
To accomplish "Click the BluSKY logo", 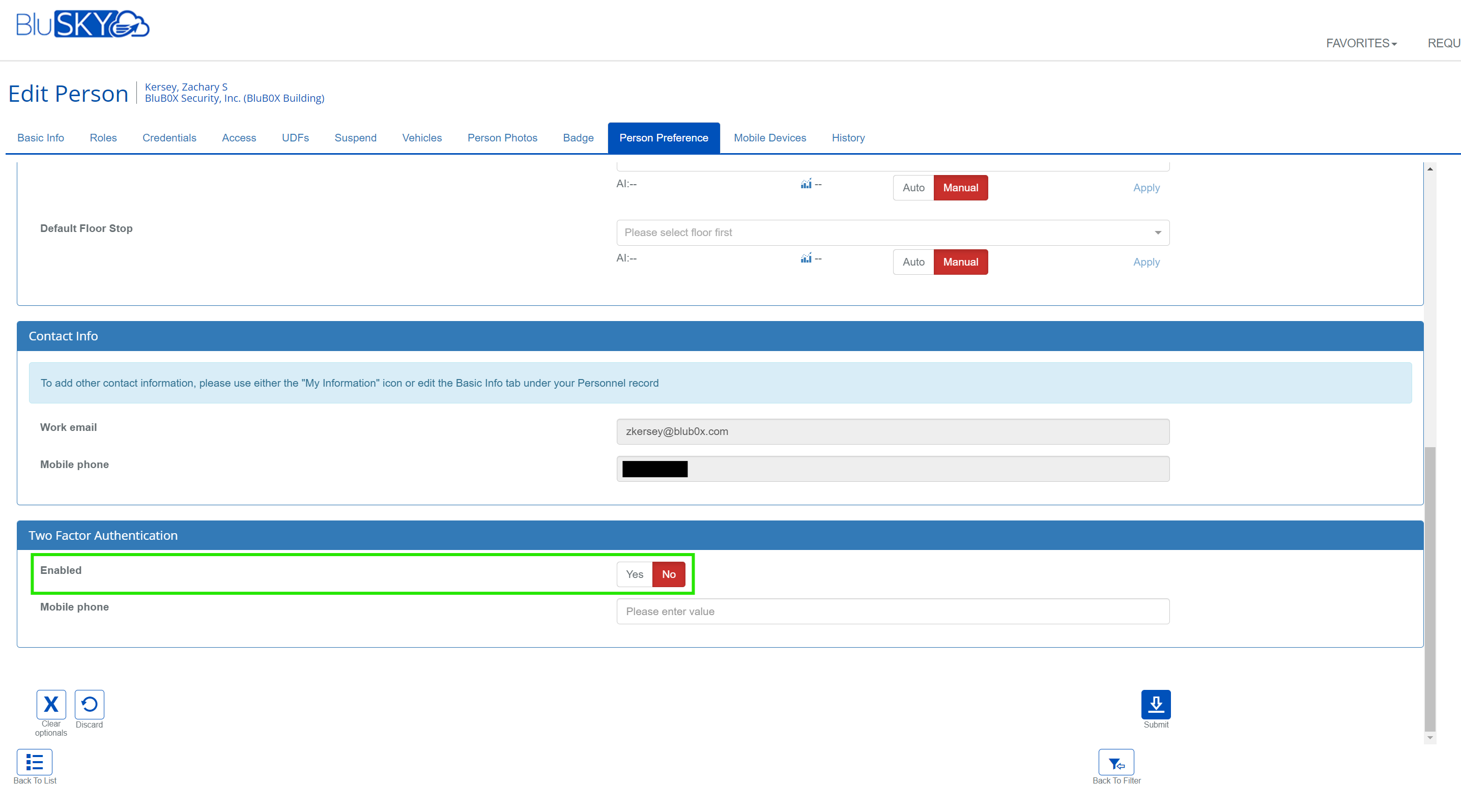I will pos(83,24).
